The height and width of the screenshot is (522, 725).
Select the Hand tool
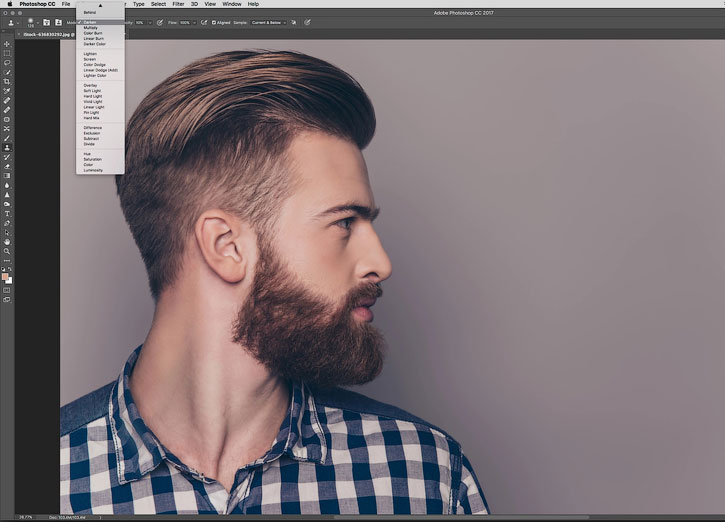point(7,242)
